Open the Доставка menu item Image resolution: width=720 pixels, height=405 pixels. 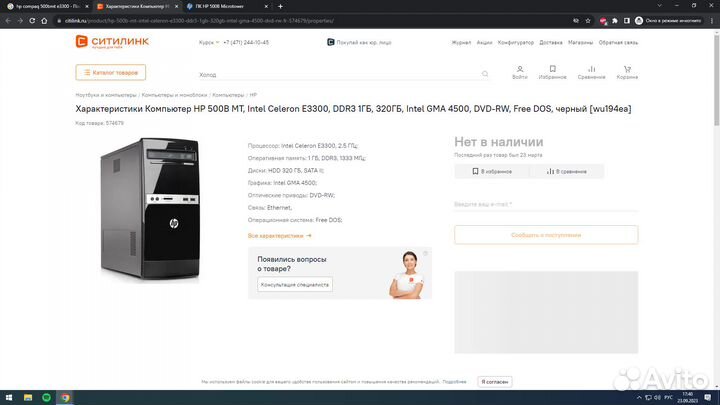551,42
